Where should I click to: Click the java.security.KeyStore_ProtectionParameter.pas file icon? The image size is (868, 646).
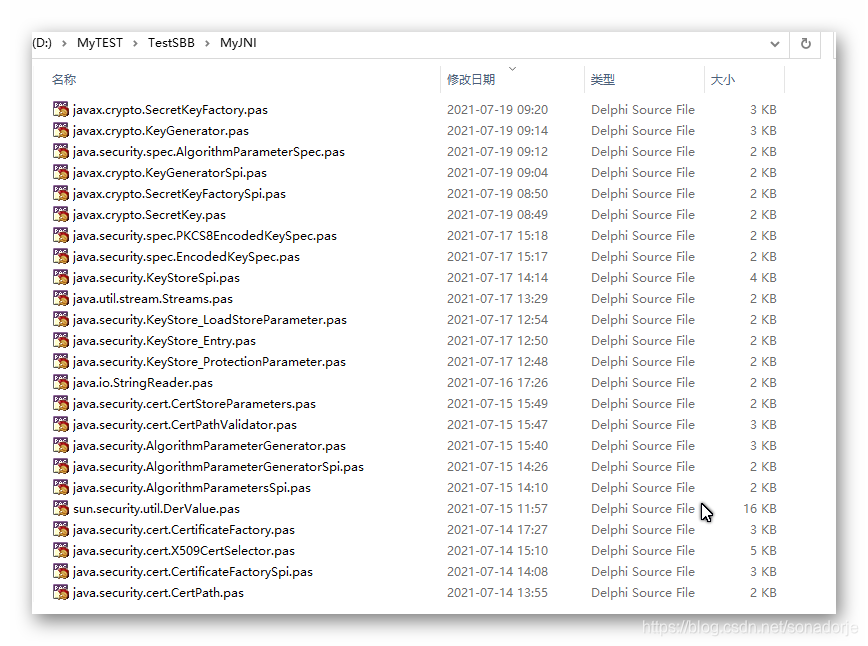60,361
